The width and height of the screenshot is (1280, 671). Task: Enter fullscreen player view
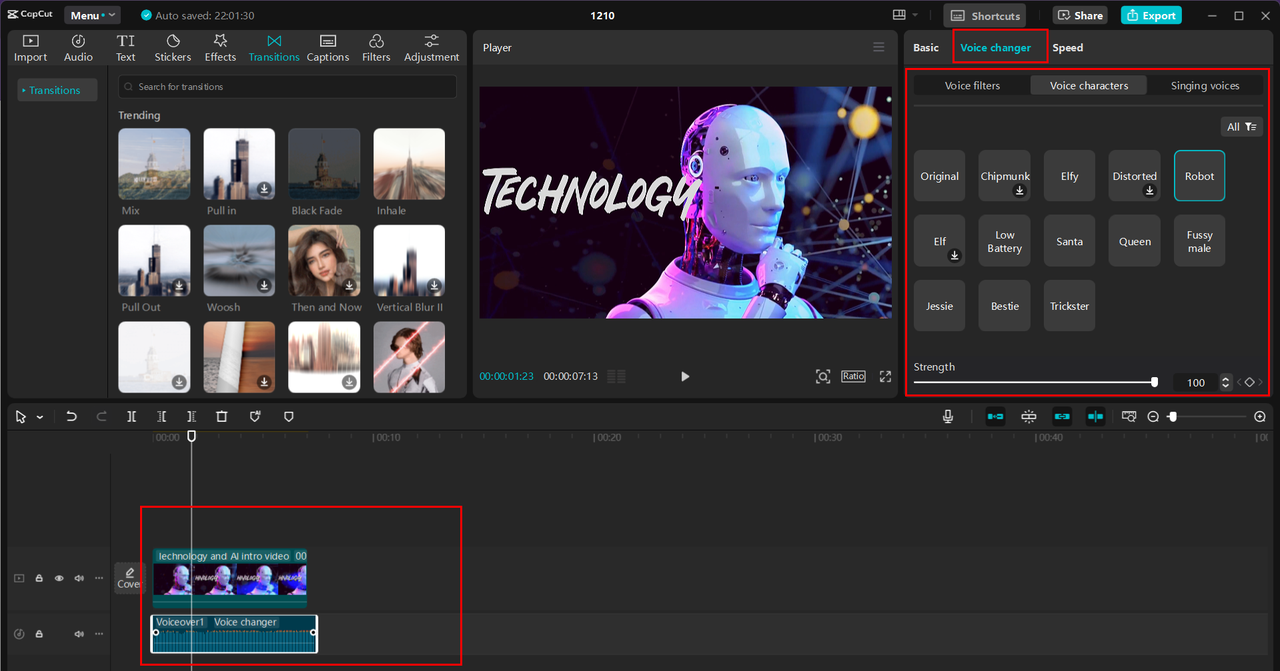[x=885, y=376]
